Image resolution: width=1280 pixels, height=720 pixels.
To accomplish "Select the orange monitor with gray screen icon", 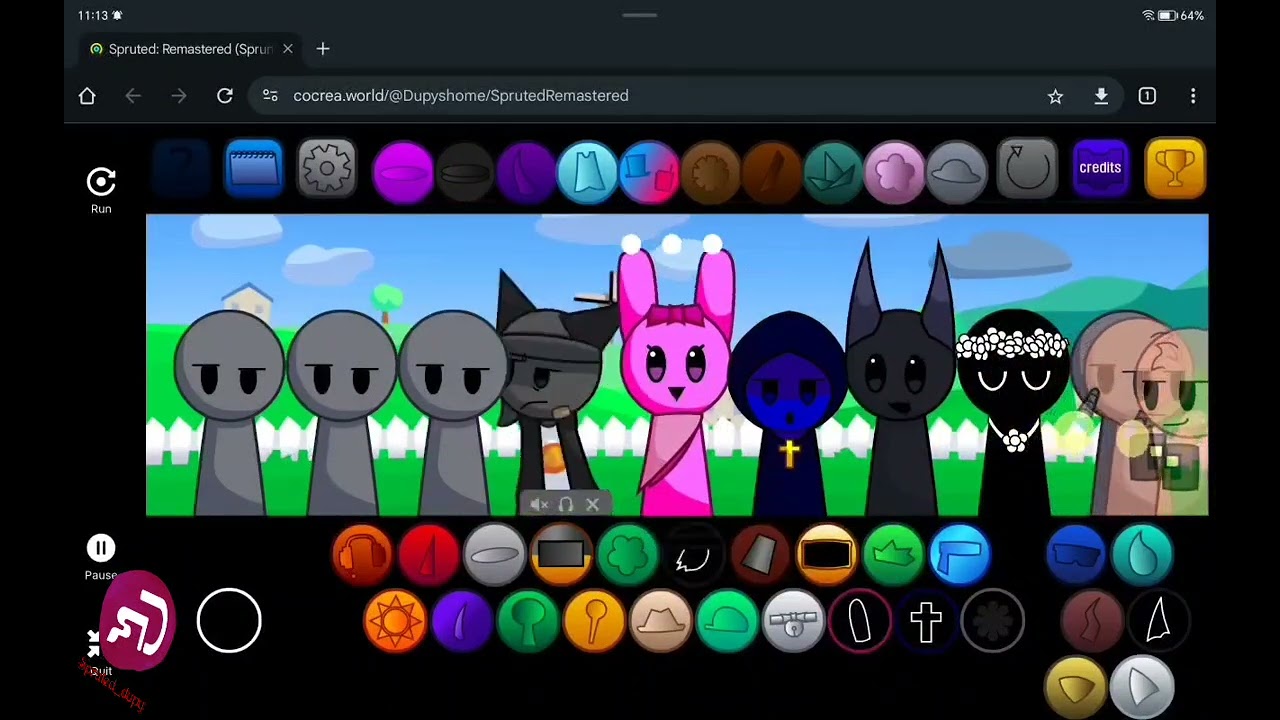I will click(561, 555).
